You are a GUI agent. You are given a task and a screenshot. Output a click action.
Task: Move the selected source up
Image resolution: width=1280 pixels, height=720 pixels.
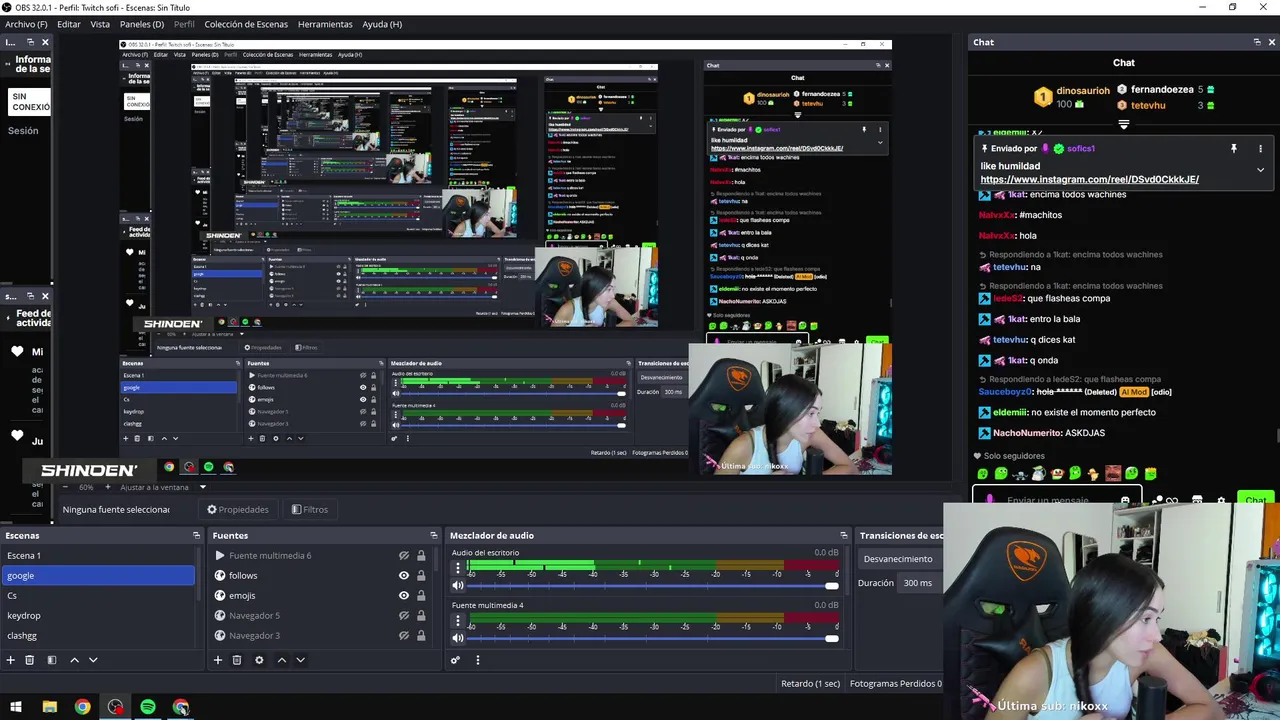[281, 660]
